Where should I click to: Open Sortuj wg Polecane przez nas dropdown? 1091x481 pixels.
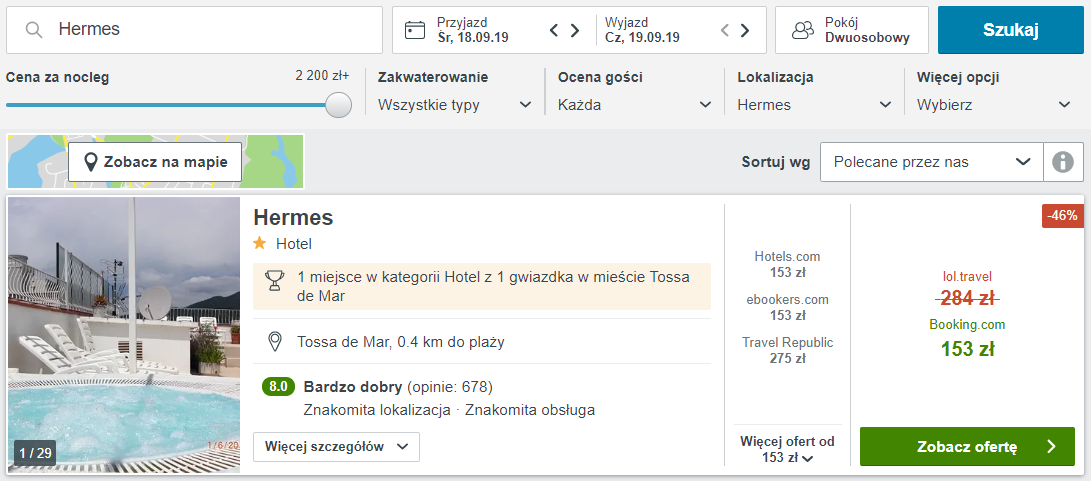[932, 162]
